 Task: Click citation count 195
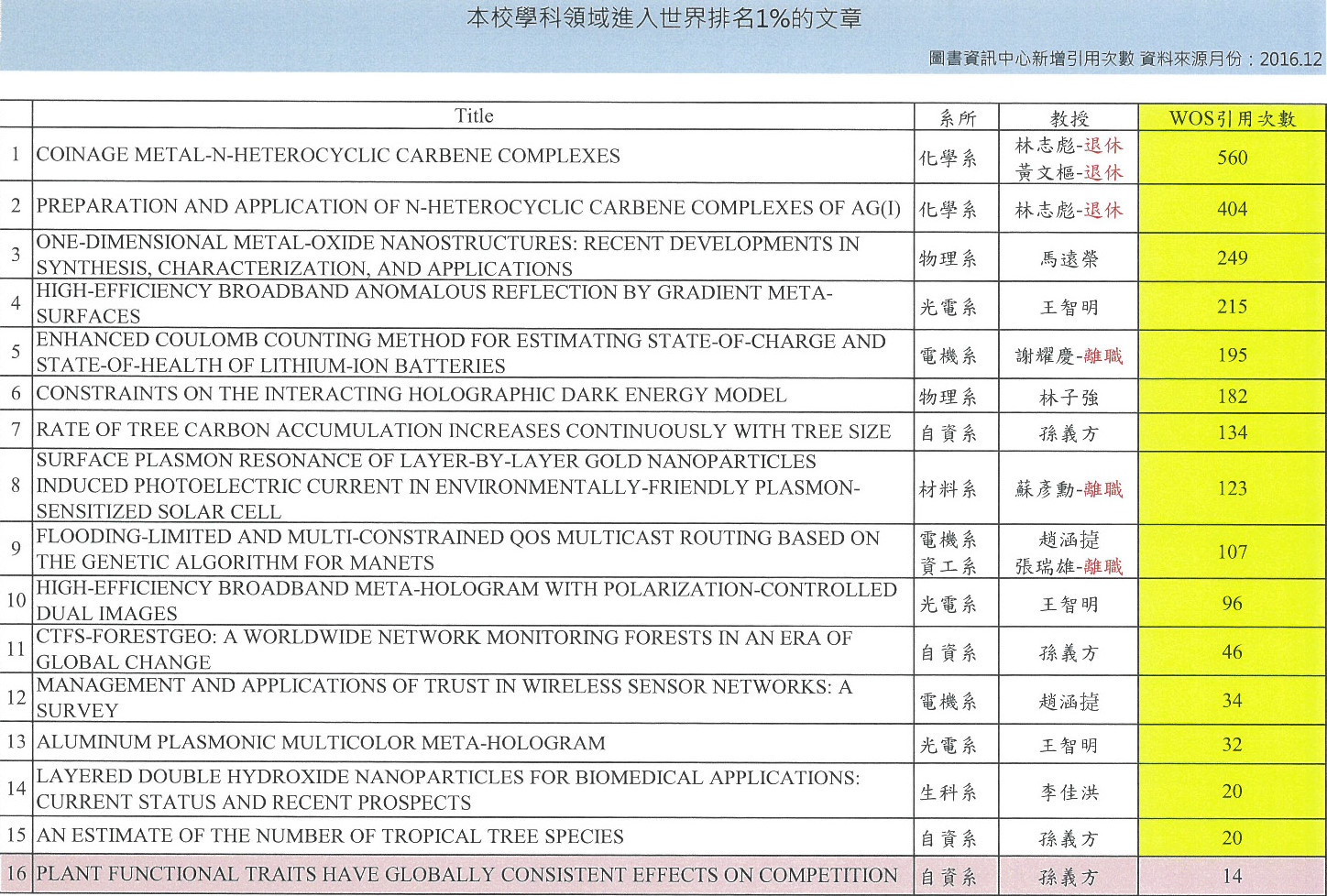click(1232, 355)
